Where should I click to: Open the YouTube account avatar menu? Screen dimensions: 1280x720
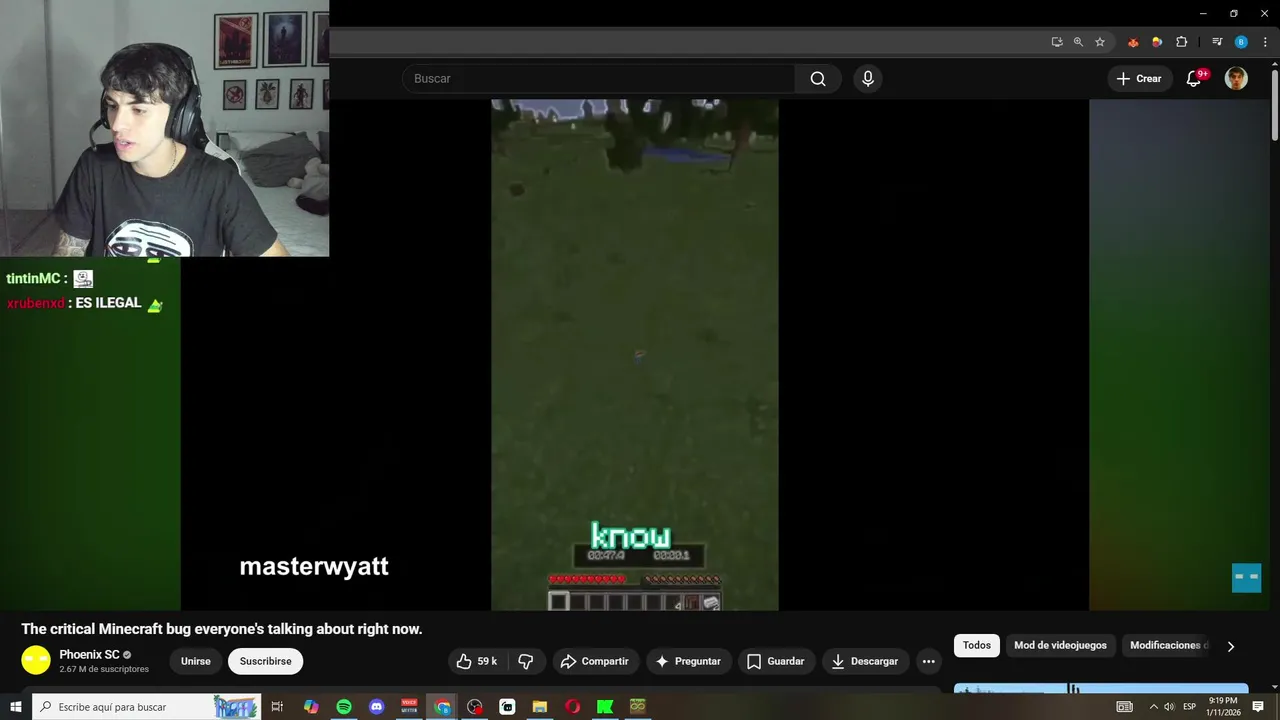(1237, 79)
